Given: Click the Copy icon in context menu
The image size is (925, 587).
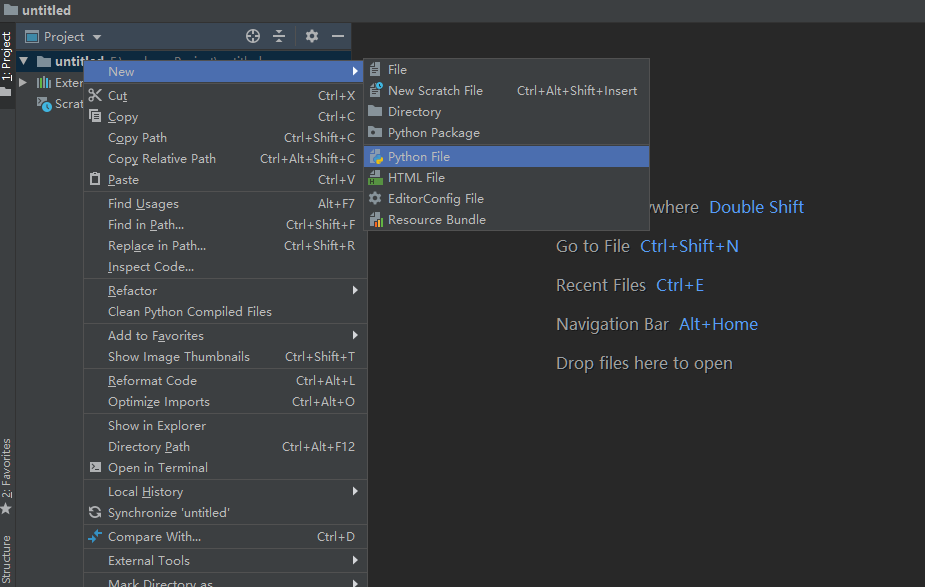Looking at the screenshot, I should tap(95, 116).
